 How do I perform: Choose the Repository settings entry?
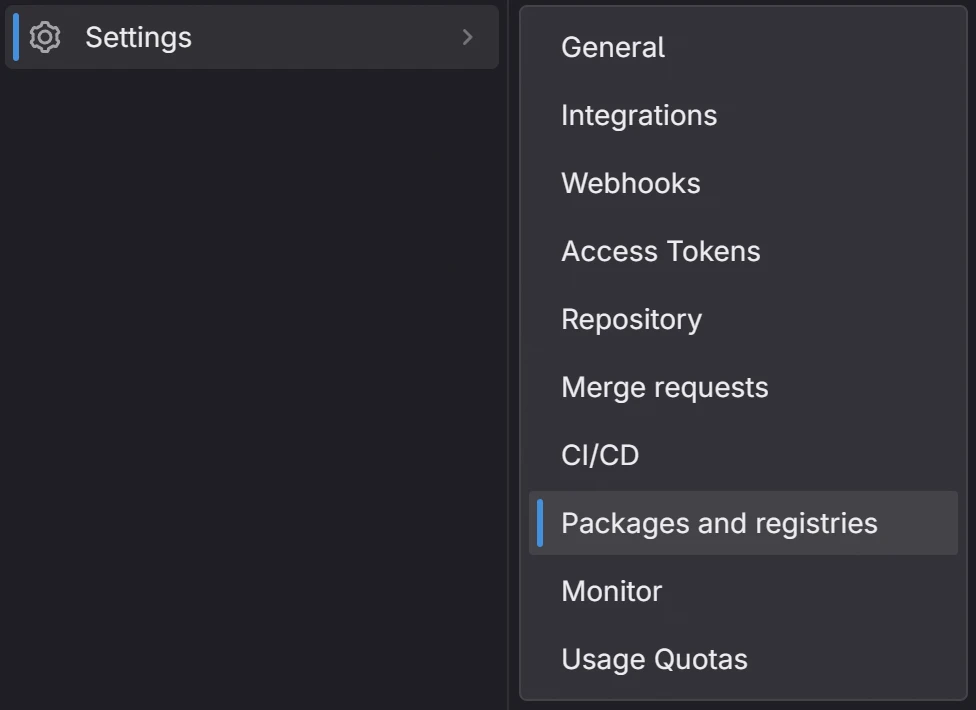tap(631, 319)
